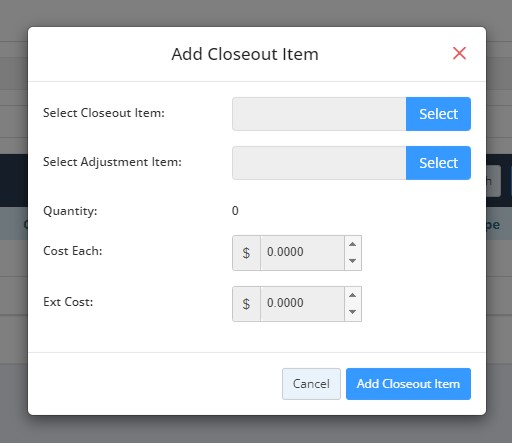Focus the Select Adjustment Item text field
This screenshot has width=512, height=443.
point(319,163)
